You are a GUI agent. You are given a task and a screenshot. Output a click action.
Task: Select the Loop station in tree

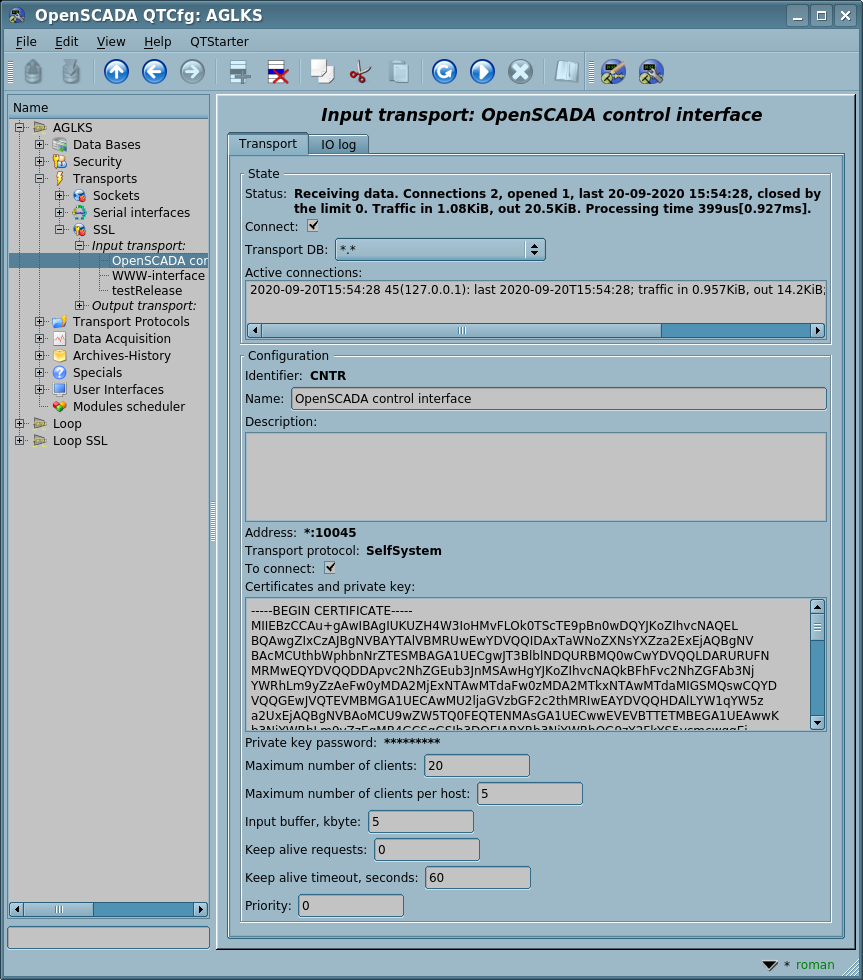(x=67, y=424)
